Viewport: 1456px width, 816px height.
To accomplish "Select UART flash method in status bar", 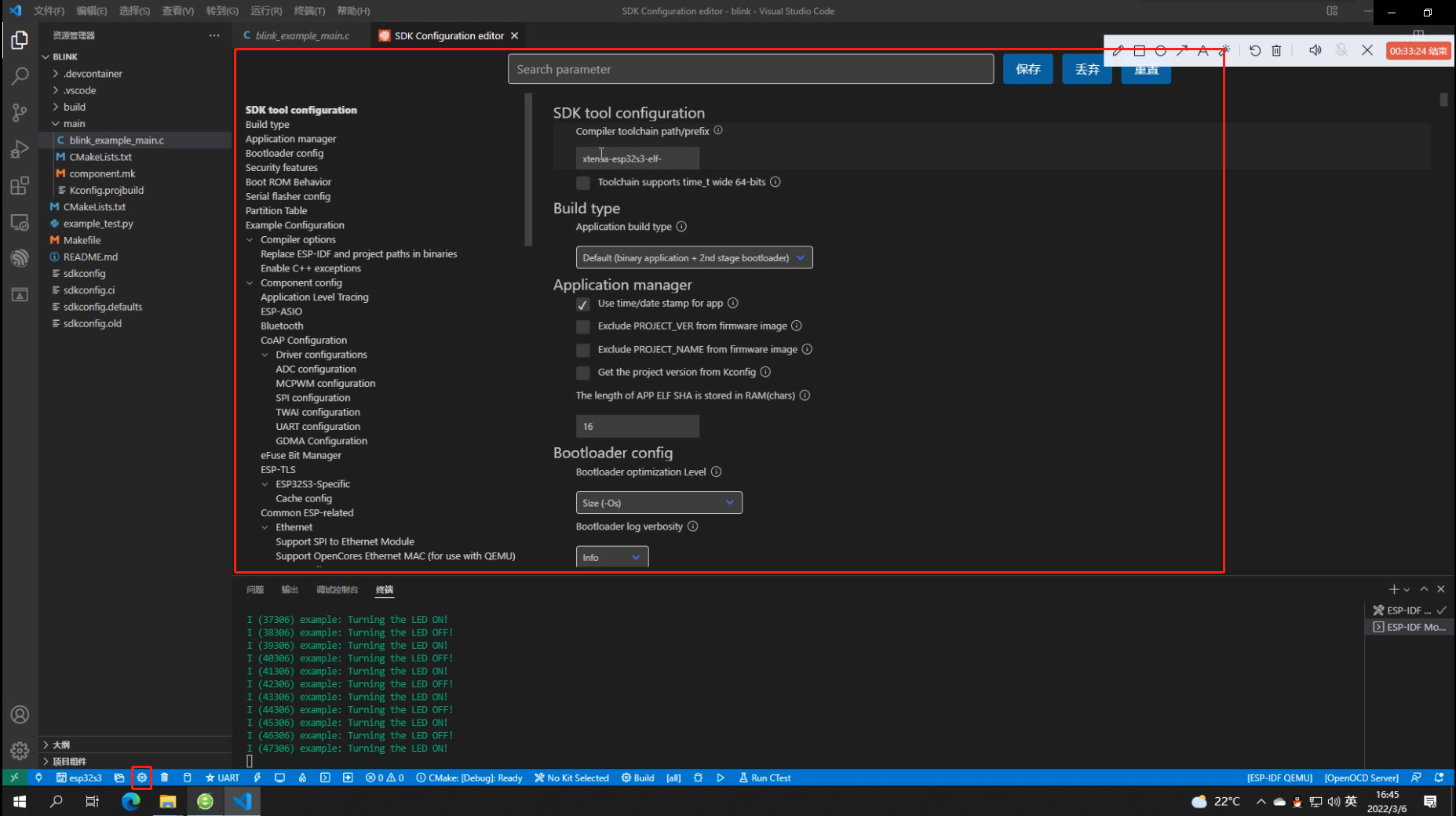I will (x=223, y=778).
